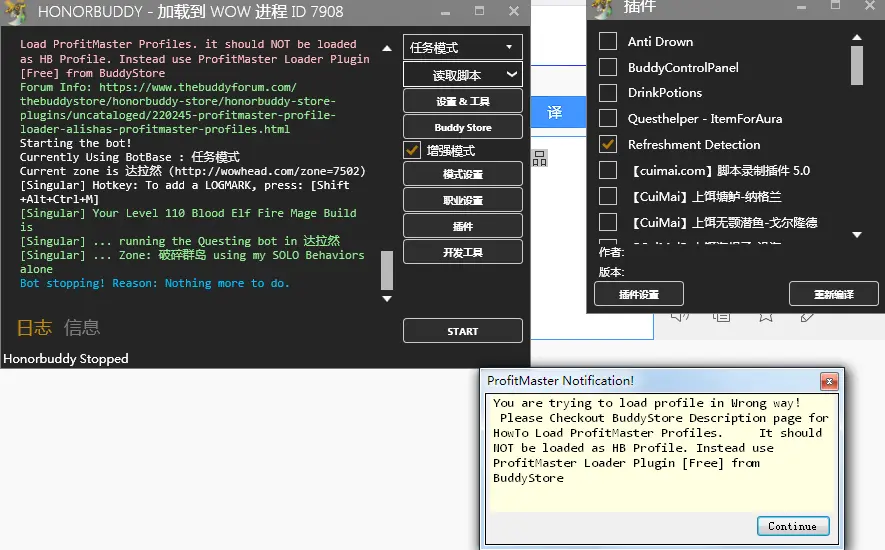The image size is (885, 550).
Task: Open 职业设置 class settings
Action: click(x=463, y=200)
